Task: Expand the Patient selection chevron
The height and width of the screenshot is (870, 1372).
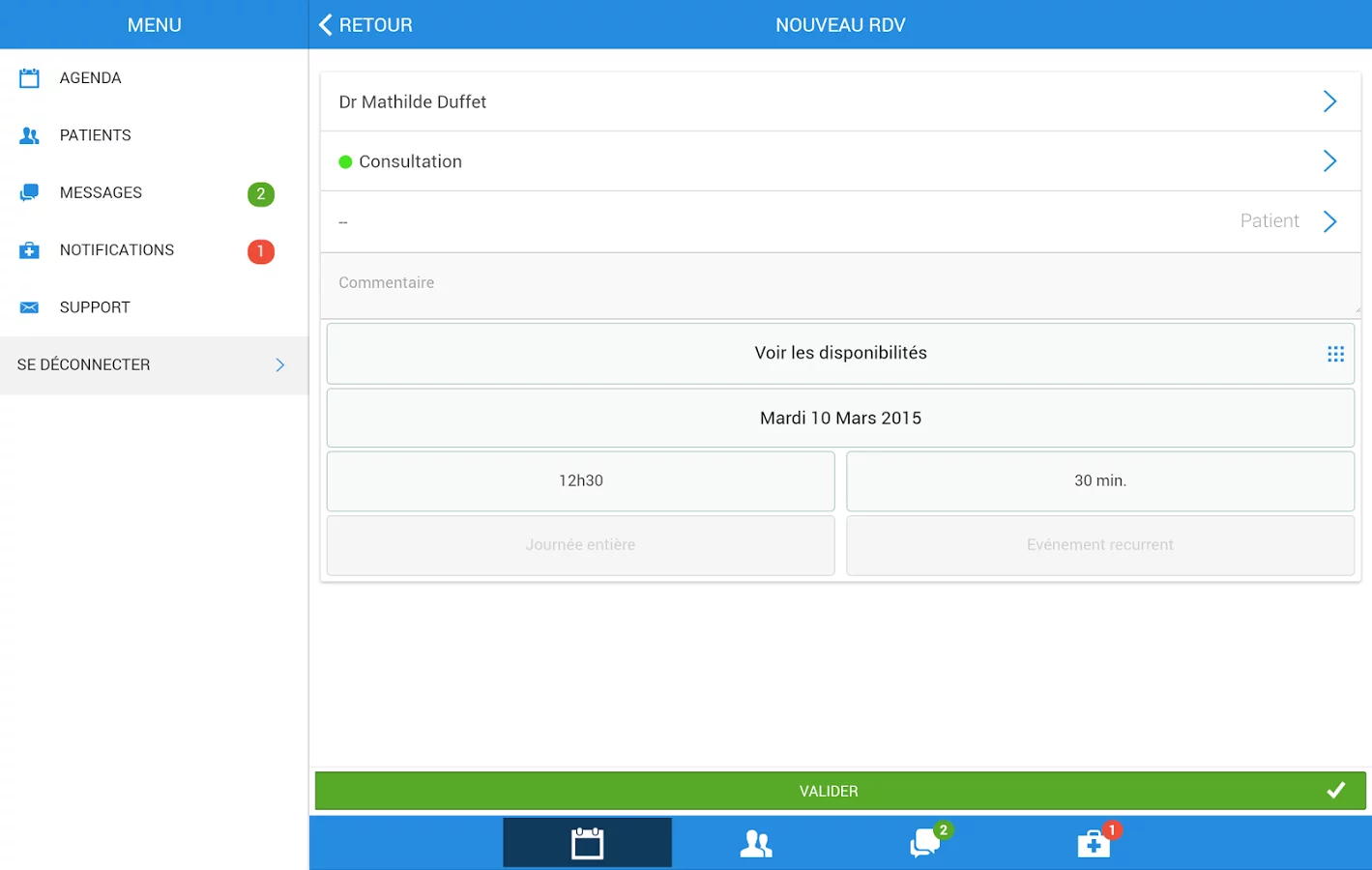Action: (x=1329, y=221)
